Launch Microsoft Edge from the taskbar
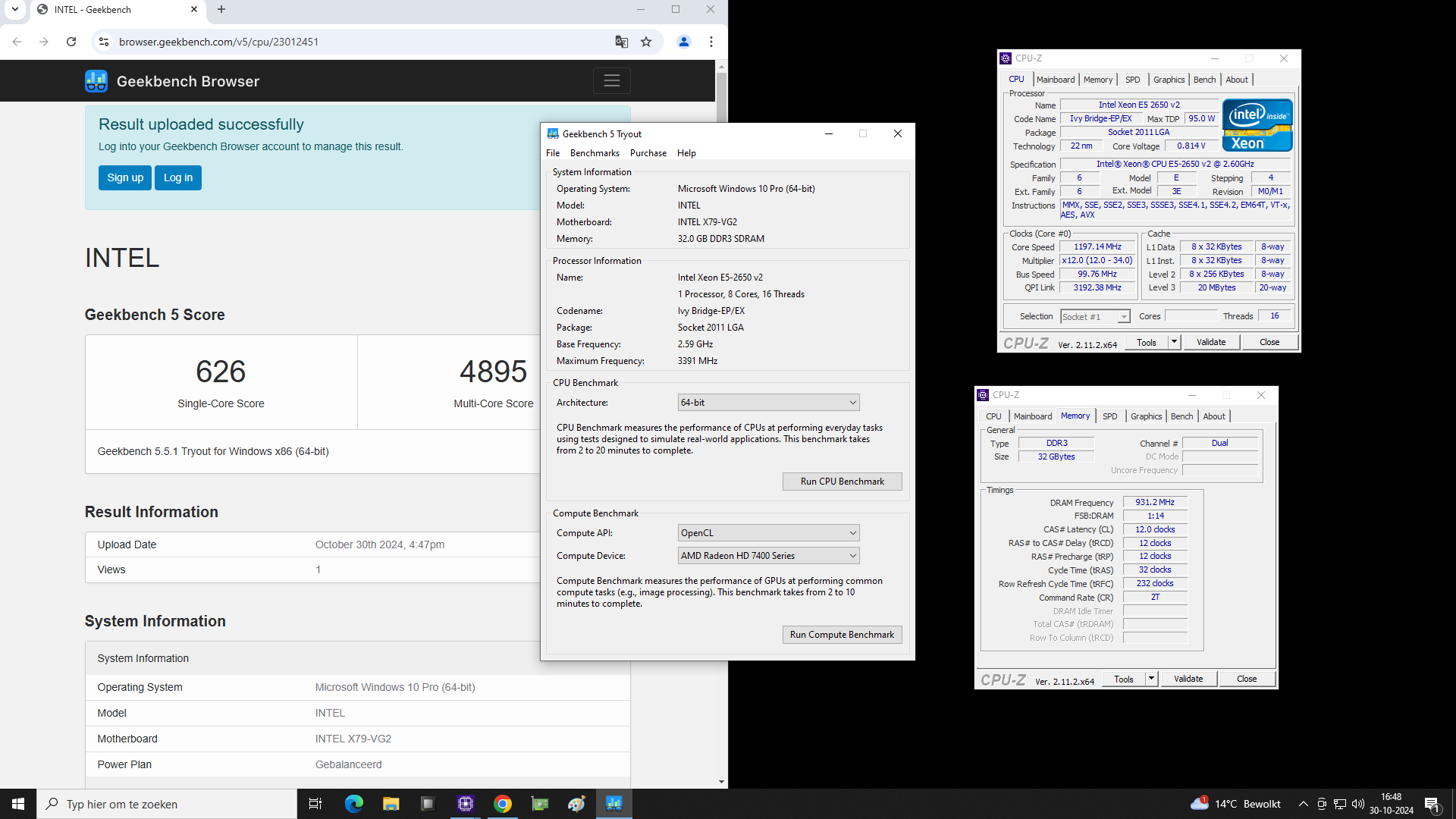 [x=354, y=804]
